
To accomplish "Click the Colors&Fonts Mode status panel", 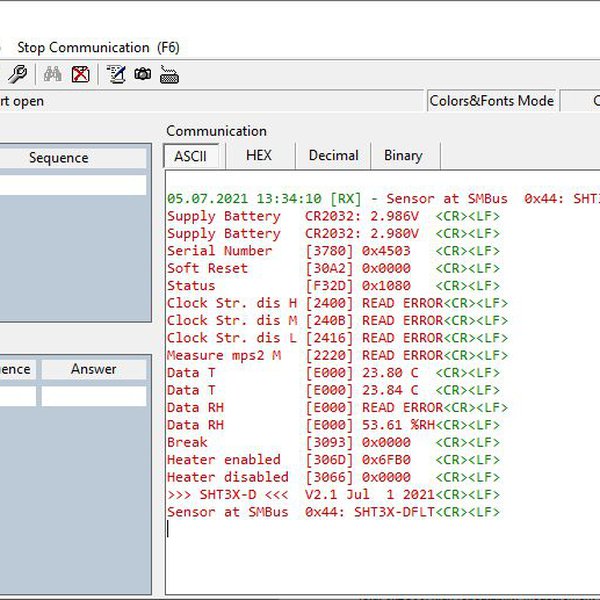I will click(491, 101).
